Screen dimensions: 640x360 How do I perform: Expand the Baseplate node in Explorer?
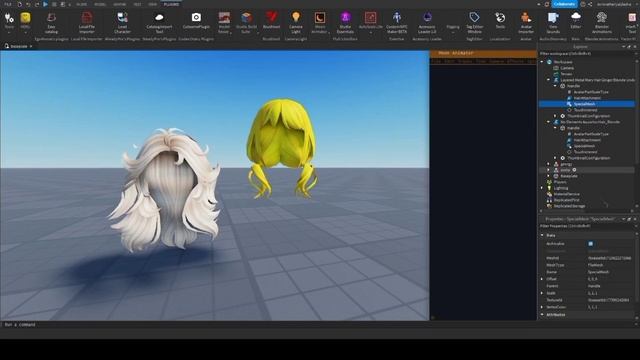pyautogui.click(x=549, y=176)
